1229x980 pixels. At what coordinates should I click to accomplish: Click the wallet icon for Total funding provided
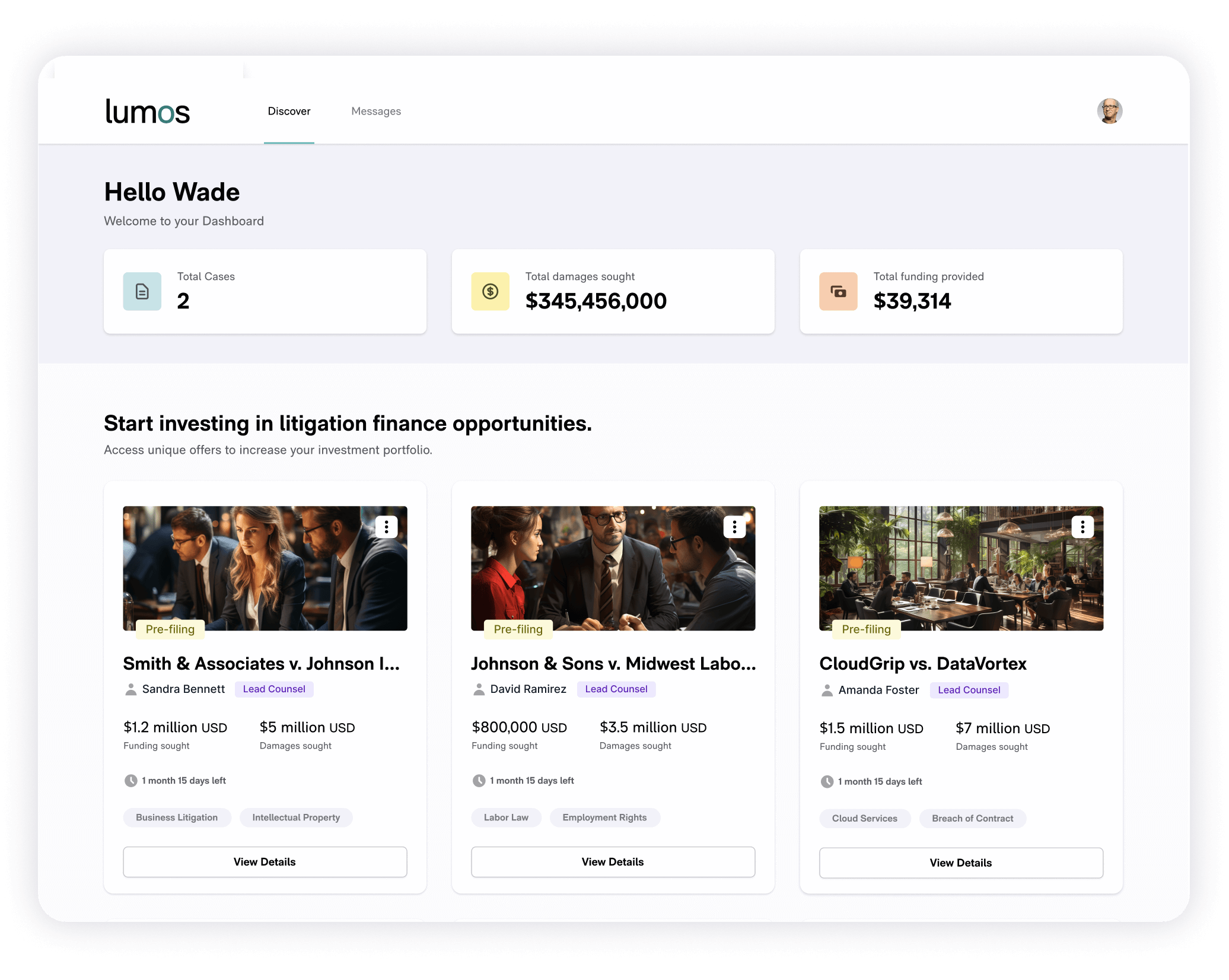(x=838, y=291)
